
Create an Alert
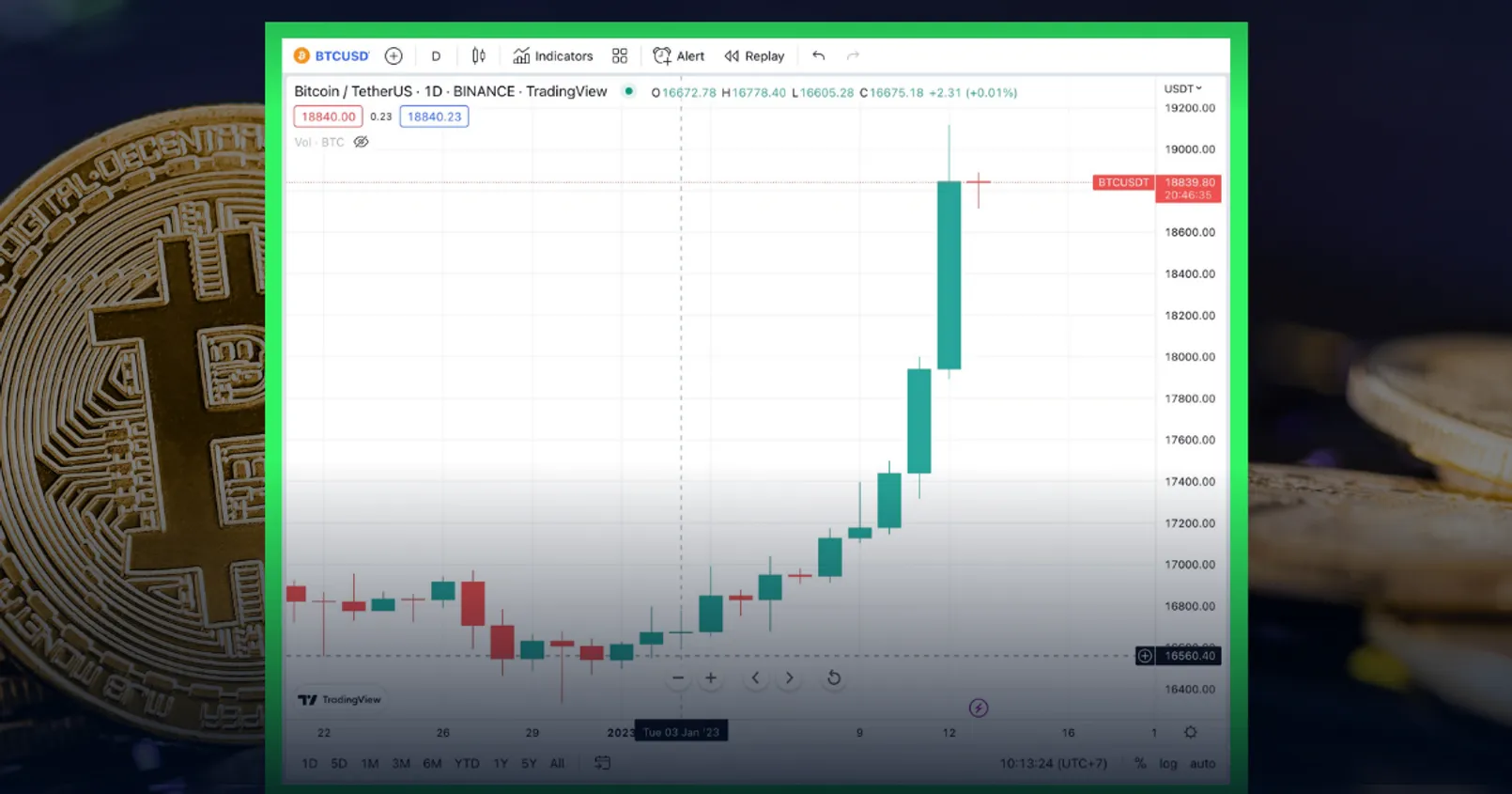coord(679,56)
